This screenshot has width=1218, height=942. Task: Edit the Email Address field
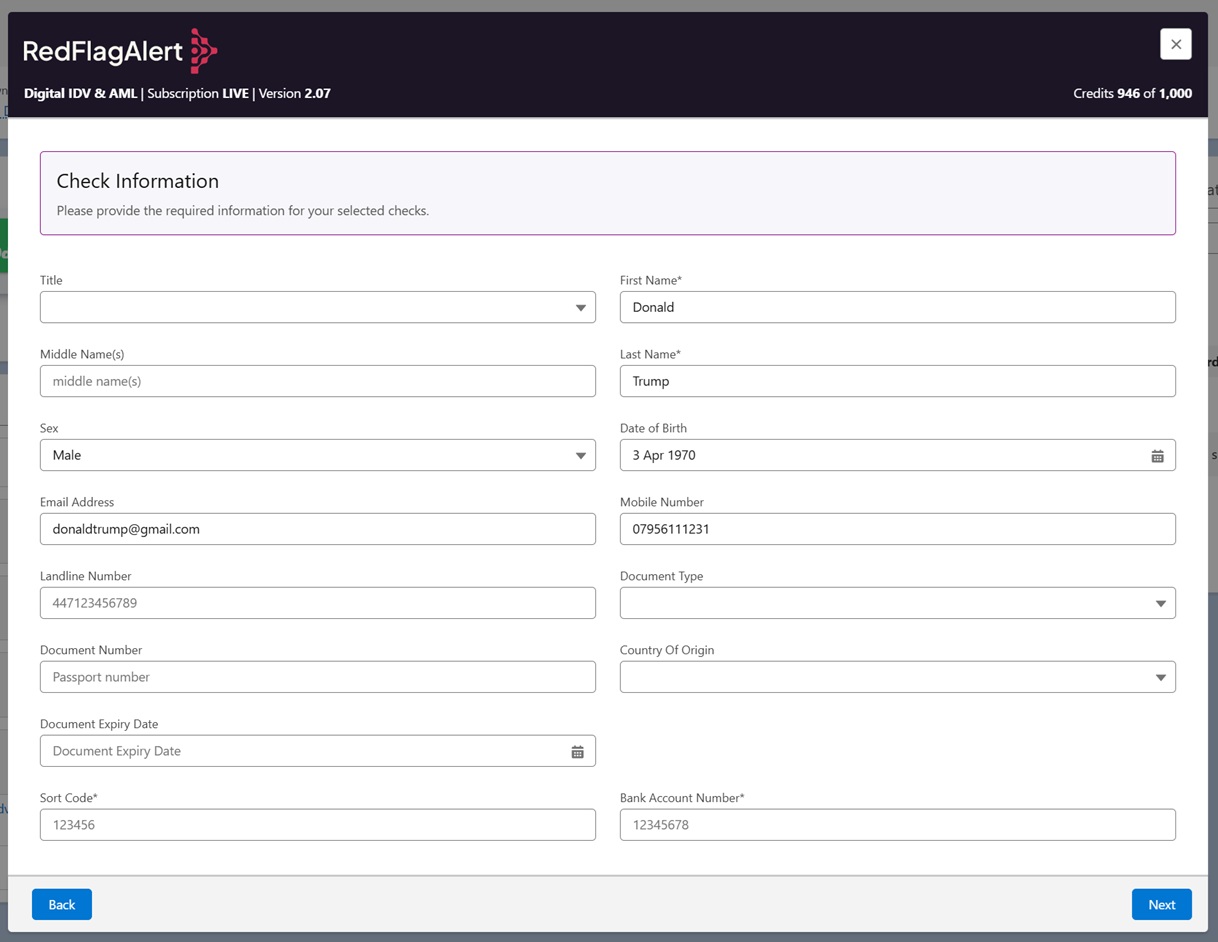click(318, 529)
